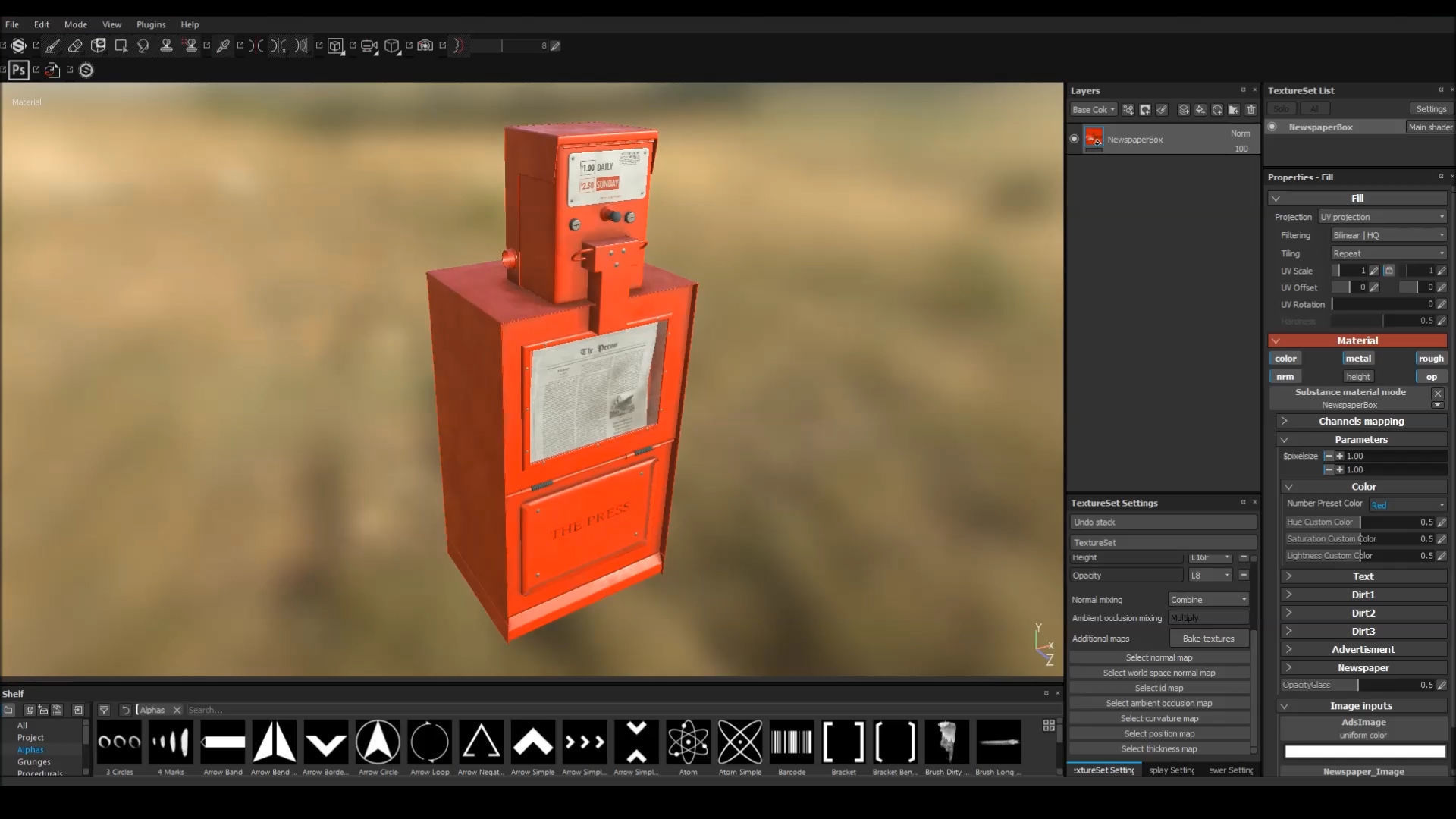The image size is (1456, 819).
Task: Click the Main shader button
Action: tap(1430, 127)
